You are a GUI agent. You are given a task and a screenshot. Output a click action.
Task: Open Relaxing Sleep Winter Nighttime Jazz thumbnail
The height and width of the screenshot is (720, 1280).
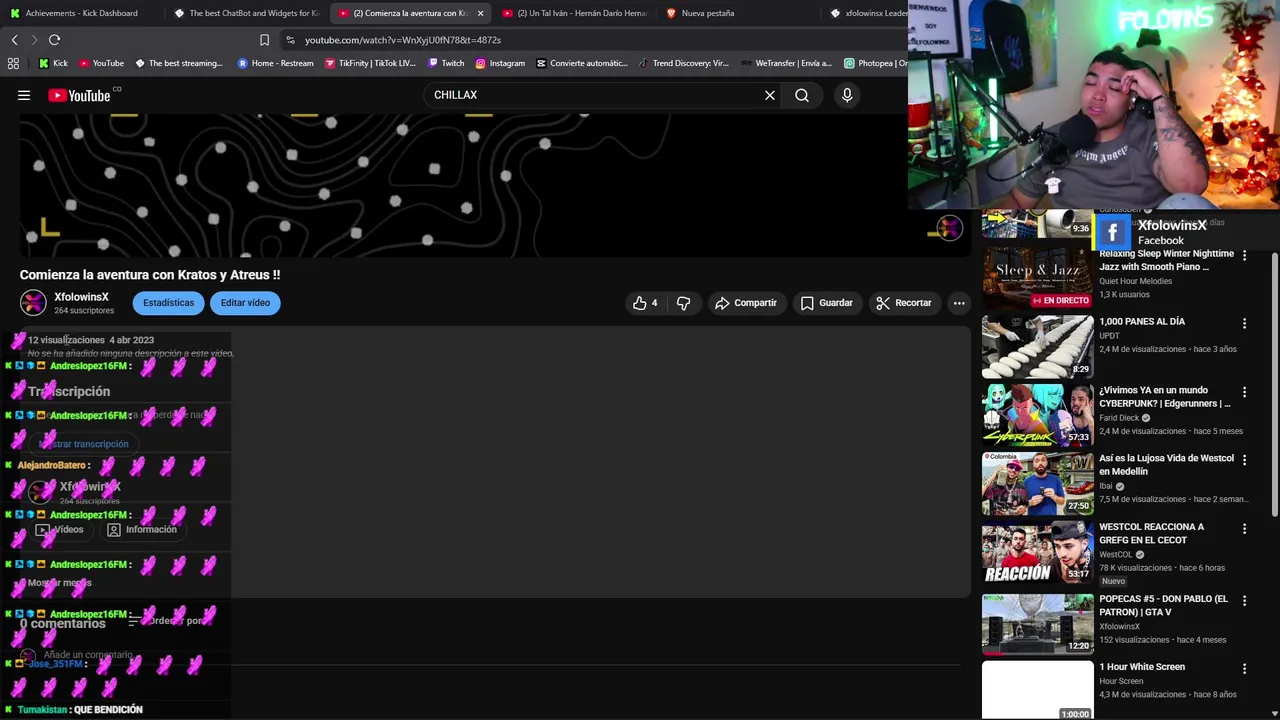coord(1037,277)
